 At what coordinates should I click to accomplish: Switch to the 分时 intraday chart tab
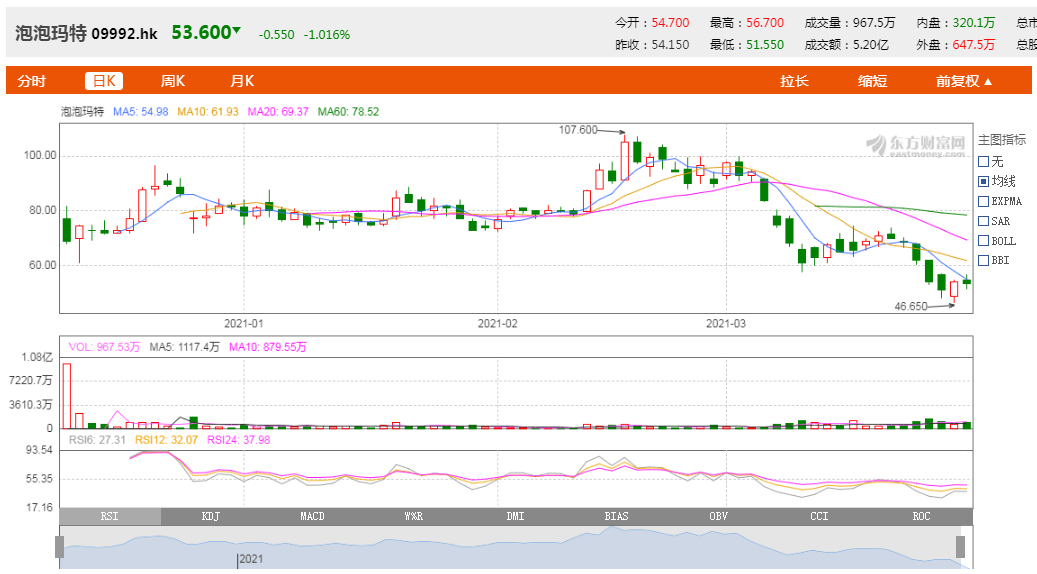pyautogui.click(x=32, y=81)
